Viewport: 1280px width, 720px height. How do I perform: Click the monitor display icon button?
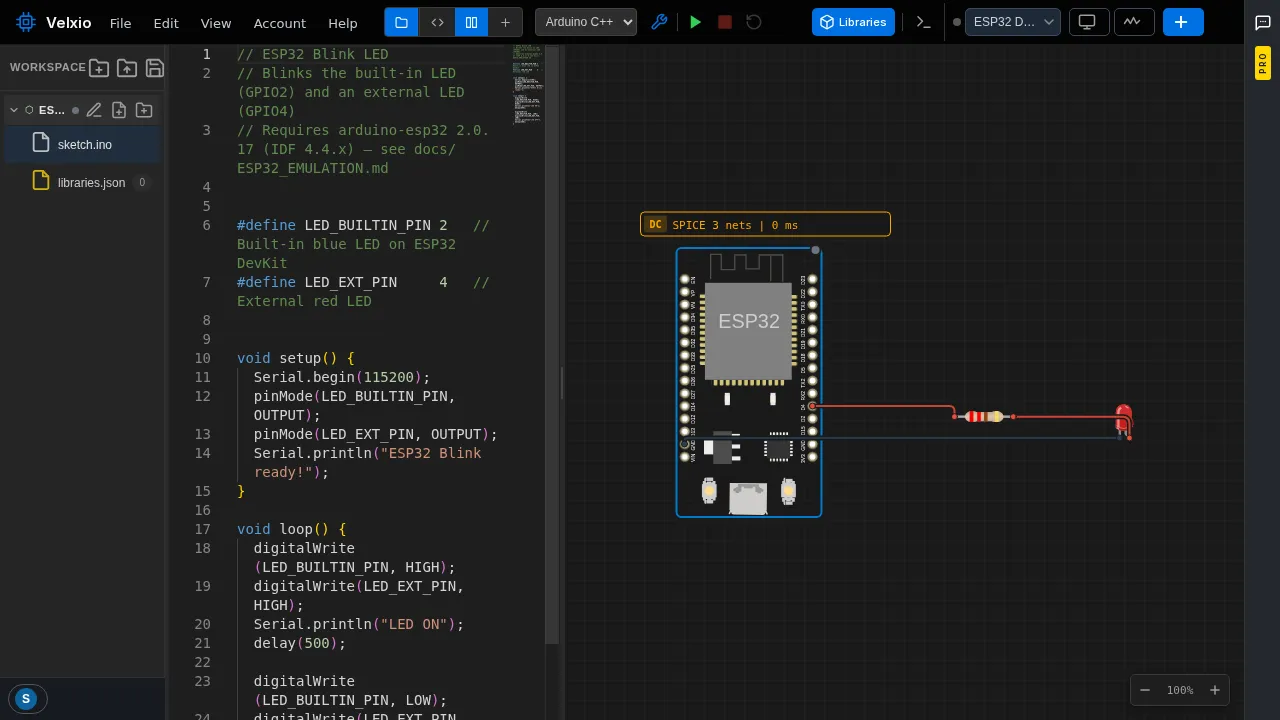coord(1088,22)
